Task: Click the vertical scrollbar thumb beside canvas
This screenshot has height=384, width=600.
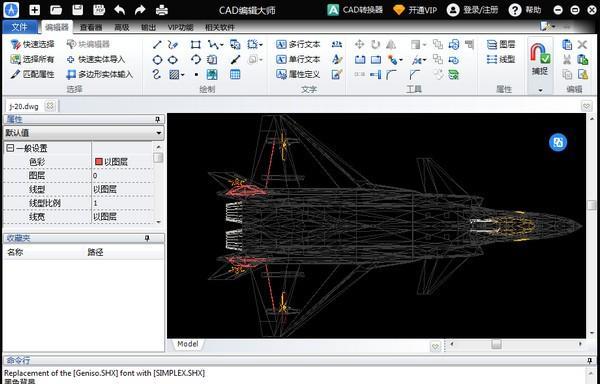Action: [592, 205]
